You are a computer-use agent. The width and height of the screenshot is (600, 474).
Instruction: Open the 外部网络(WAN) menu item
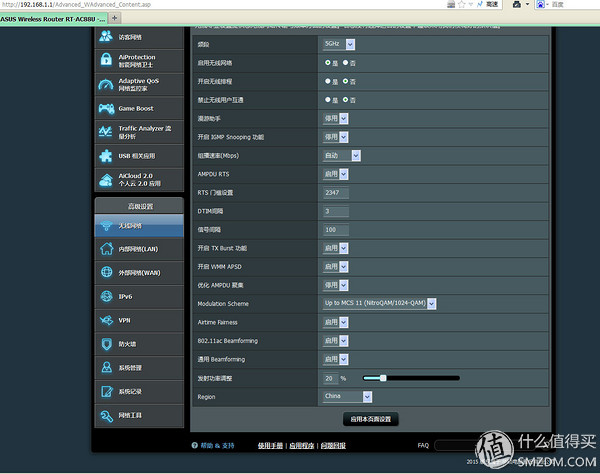click(139, 272)
